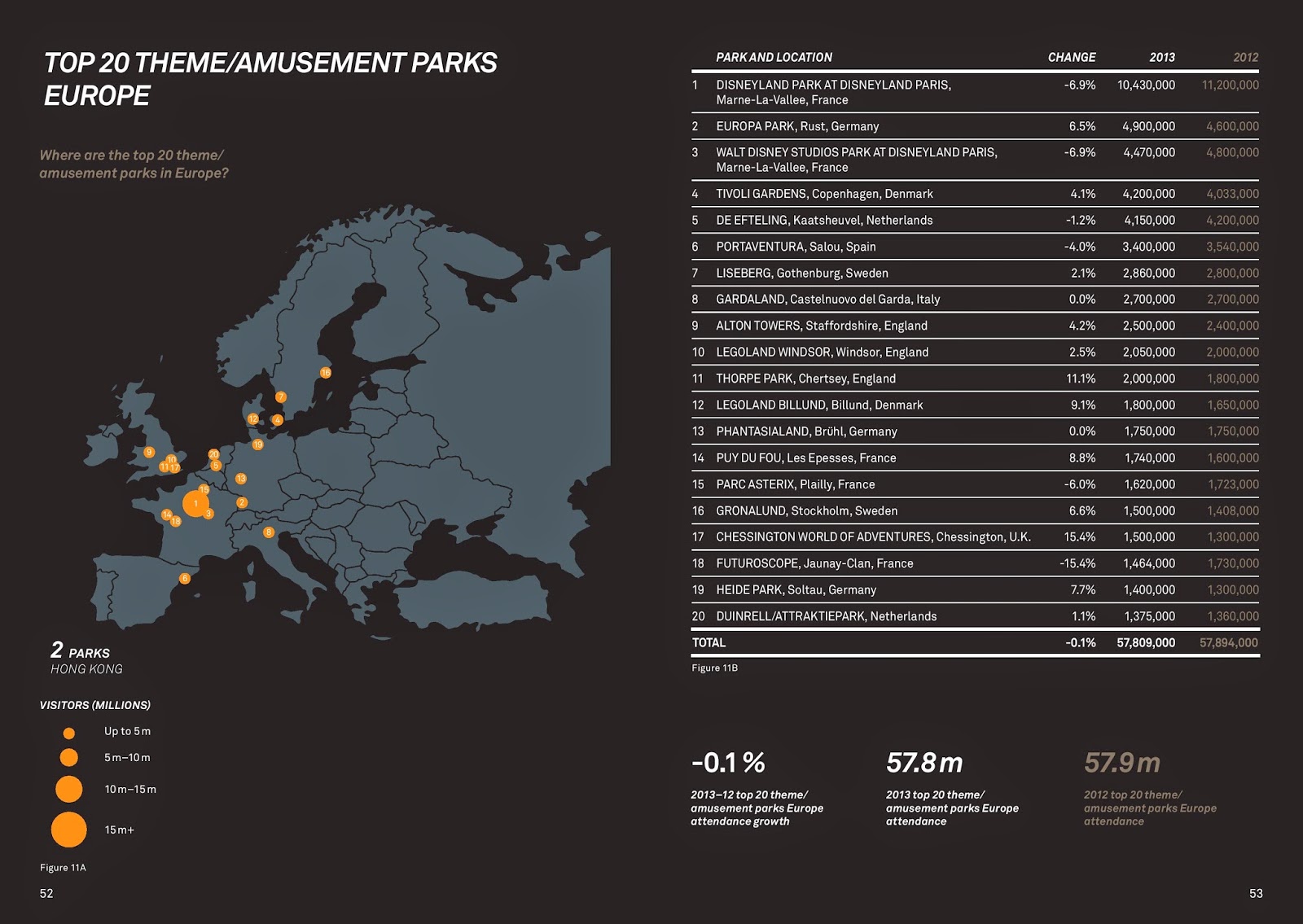Select map marker number 11
The width and height of the screenshot is (1303, 924).
tap(164, 467)
